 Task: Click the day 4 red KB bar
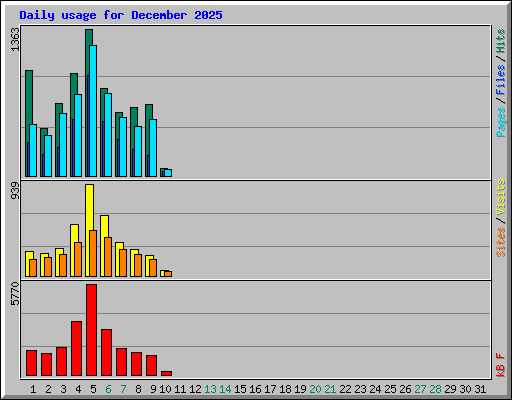coord(76,349)
